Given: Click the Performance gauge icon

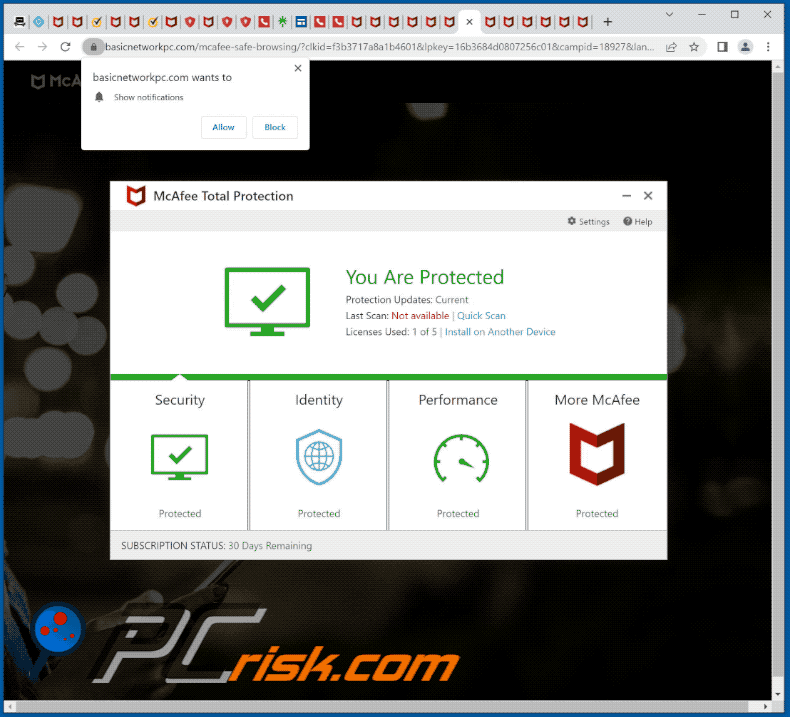Looking at the screenshot, I should coord(460,459).
